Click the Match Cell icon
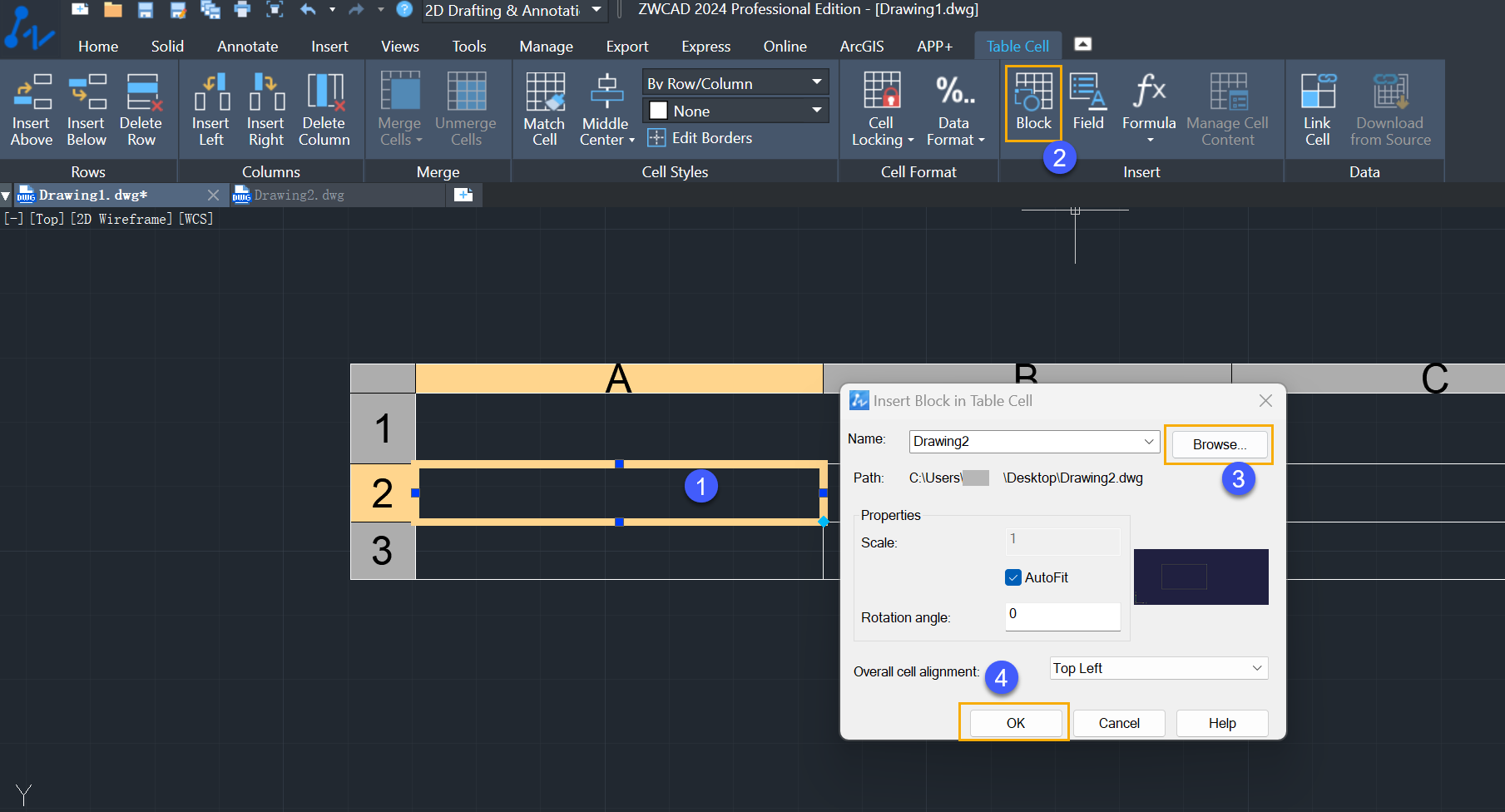The image size is (1505, 812). (545, 109)
